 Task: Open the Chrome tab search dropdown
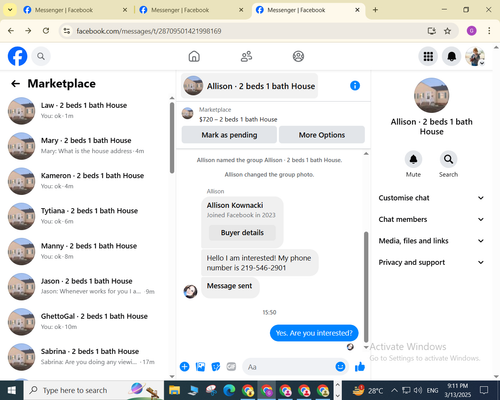click(10, 10)
